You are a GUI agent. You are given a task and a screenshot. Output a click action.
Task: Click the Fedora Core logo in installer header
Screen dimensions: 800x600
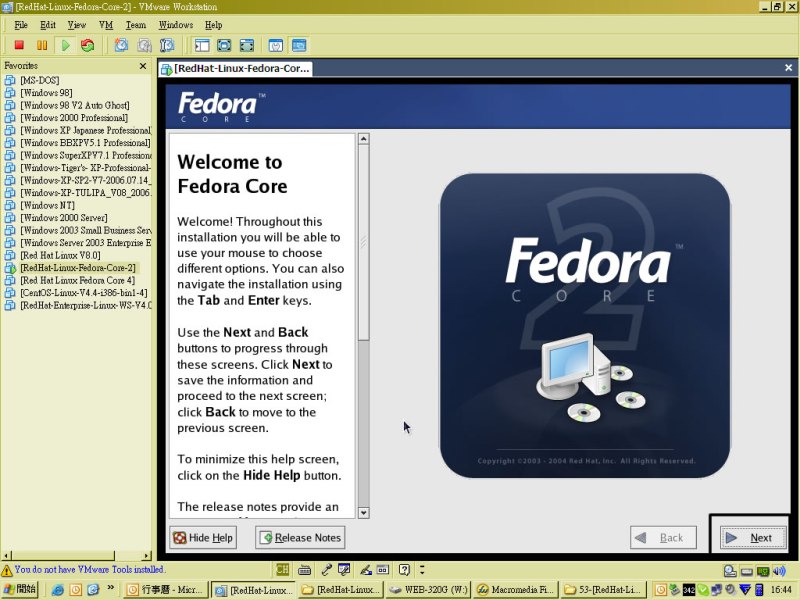[x=221, y=107]
